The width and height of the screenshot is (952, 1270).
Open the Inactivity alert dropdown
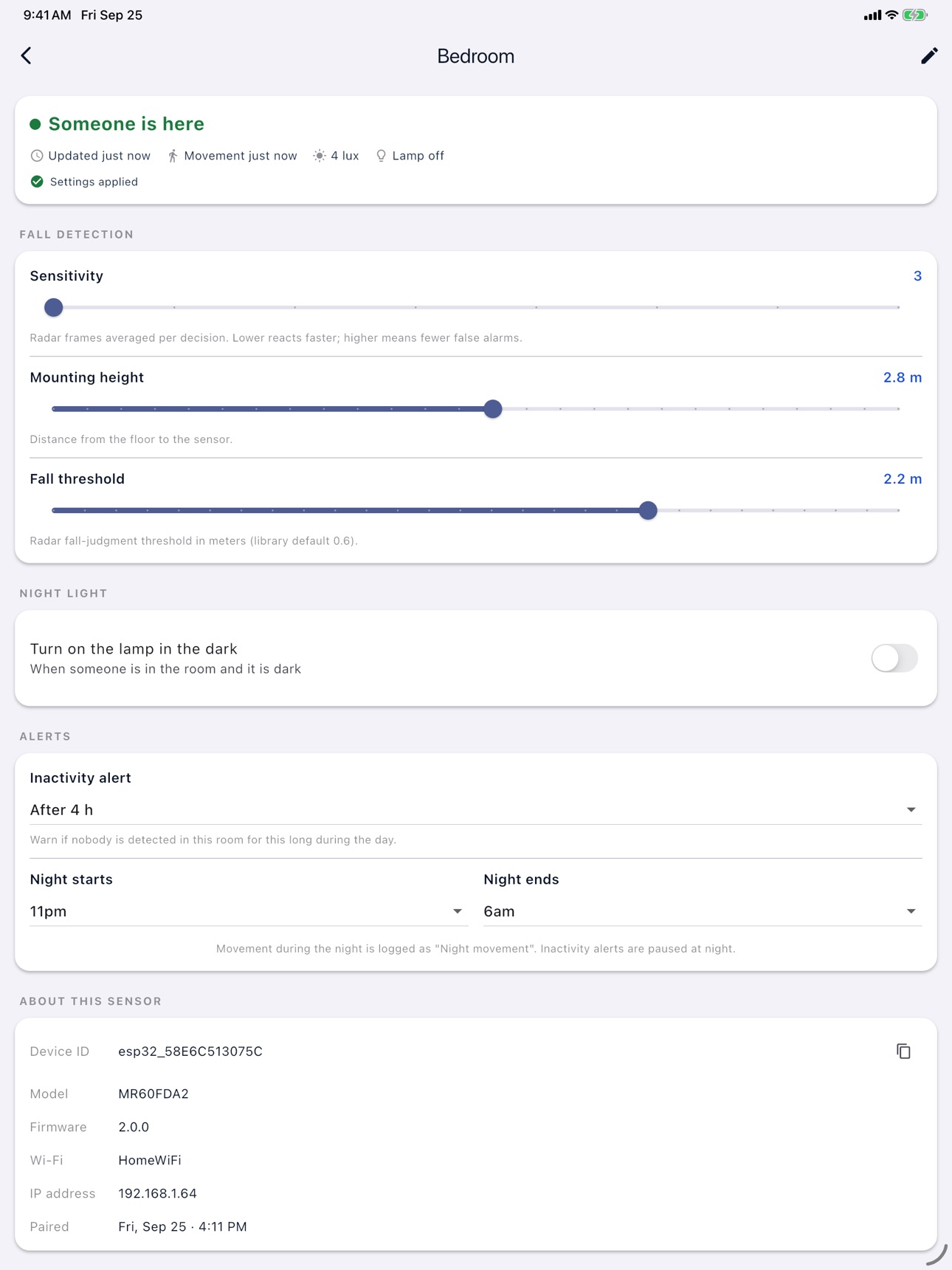point(476,810)
